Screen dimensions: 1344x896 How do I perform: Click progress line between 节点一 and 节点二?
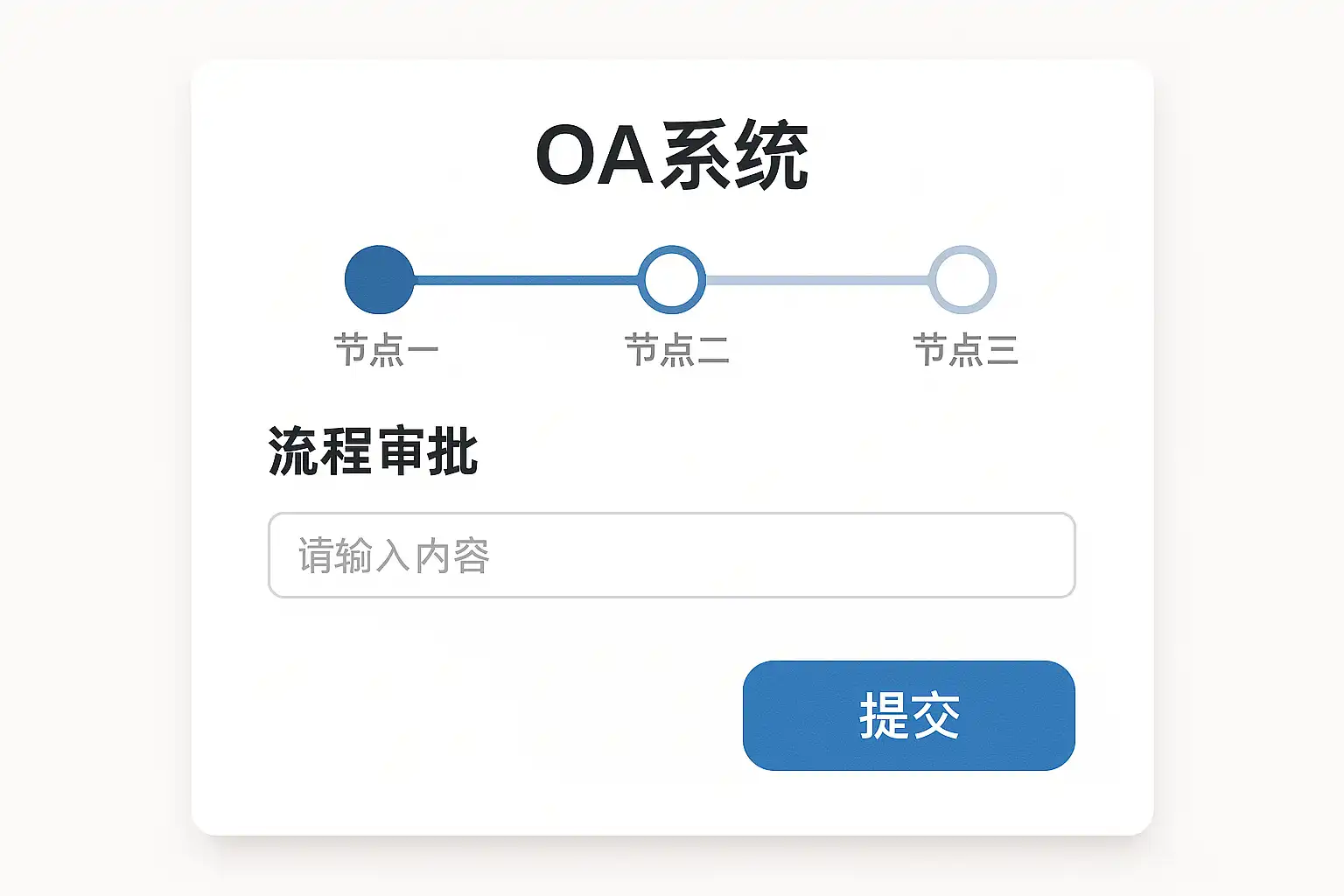pos(525,280)
